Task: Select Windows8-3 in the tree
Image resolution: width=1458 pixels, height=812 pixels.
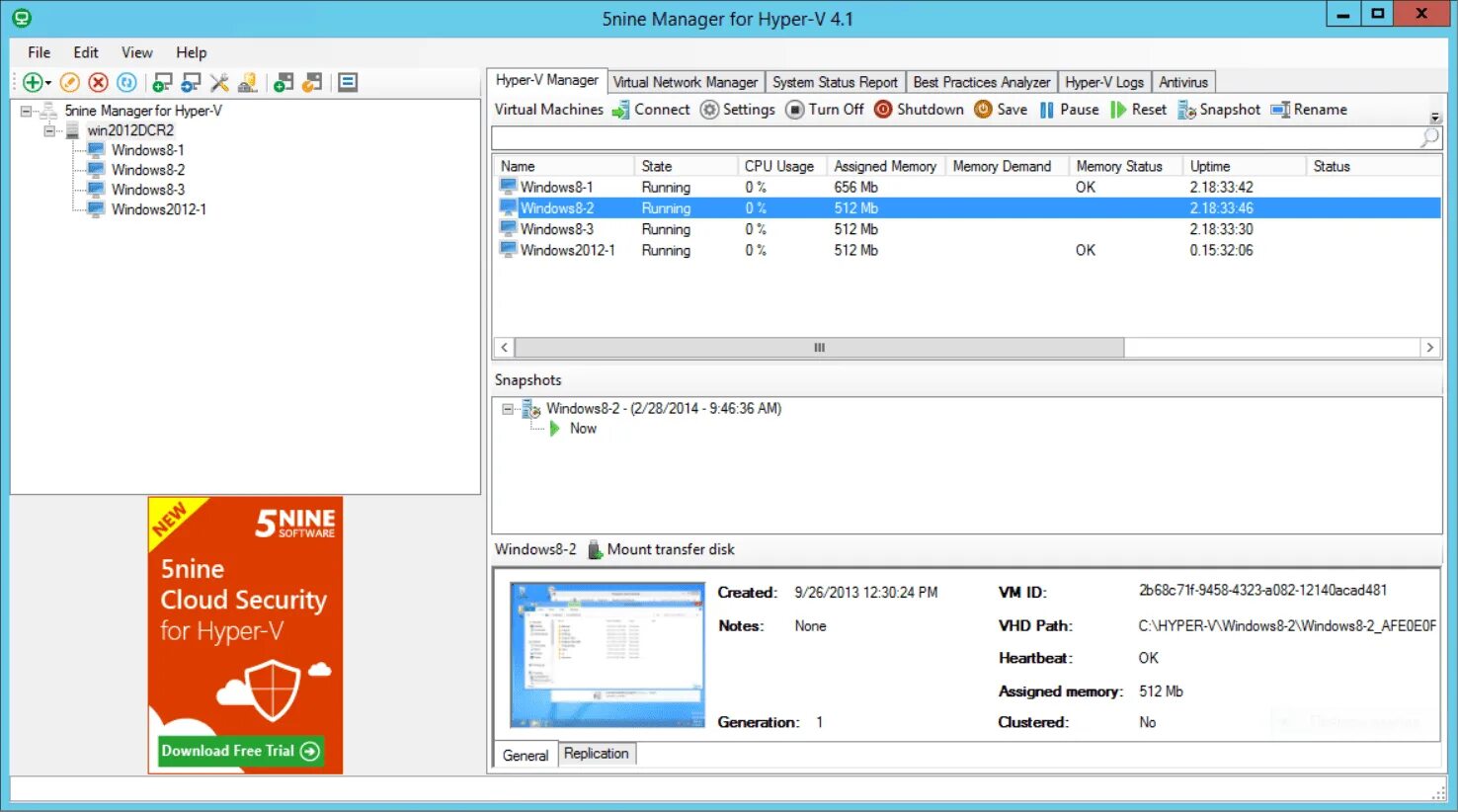Action: click(x=147, y=190)
